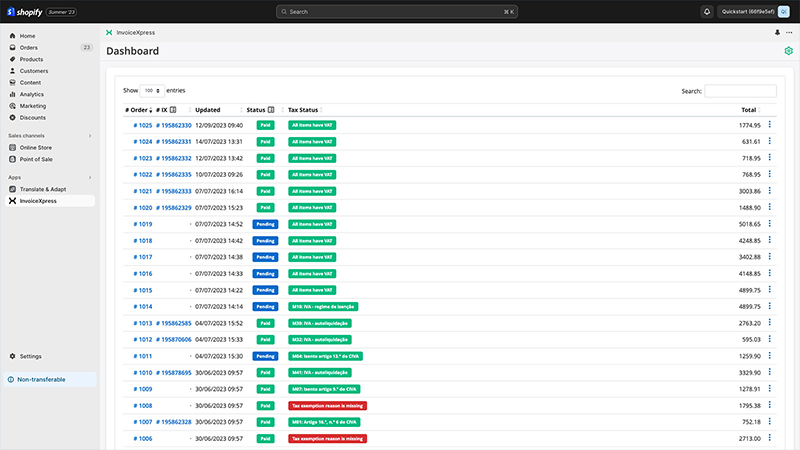The width and height of the screenshot is (800, 450).
Task: Click the Paid badge for order 1023
Action: coord(265,158)
